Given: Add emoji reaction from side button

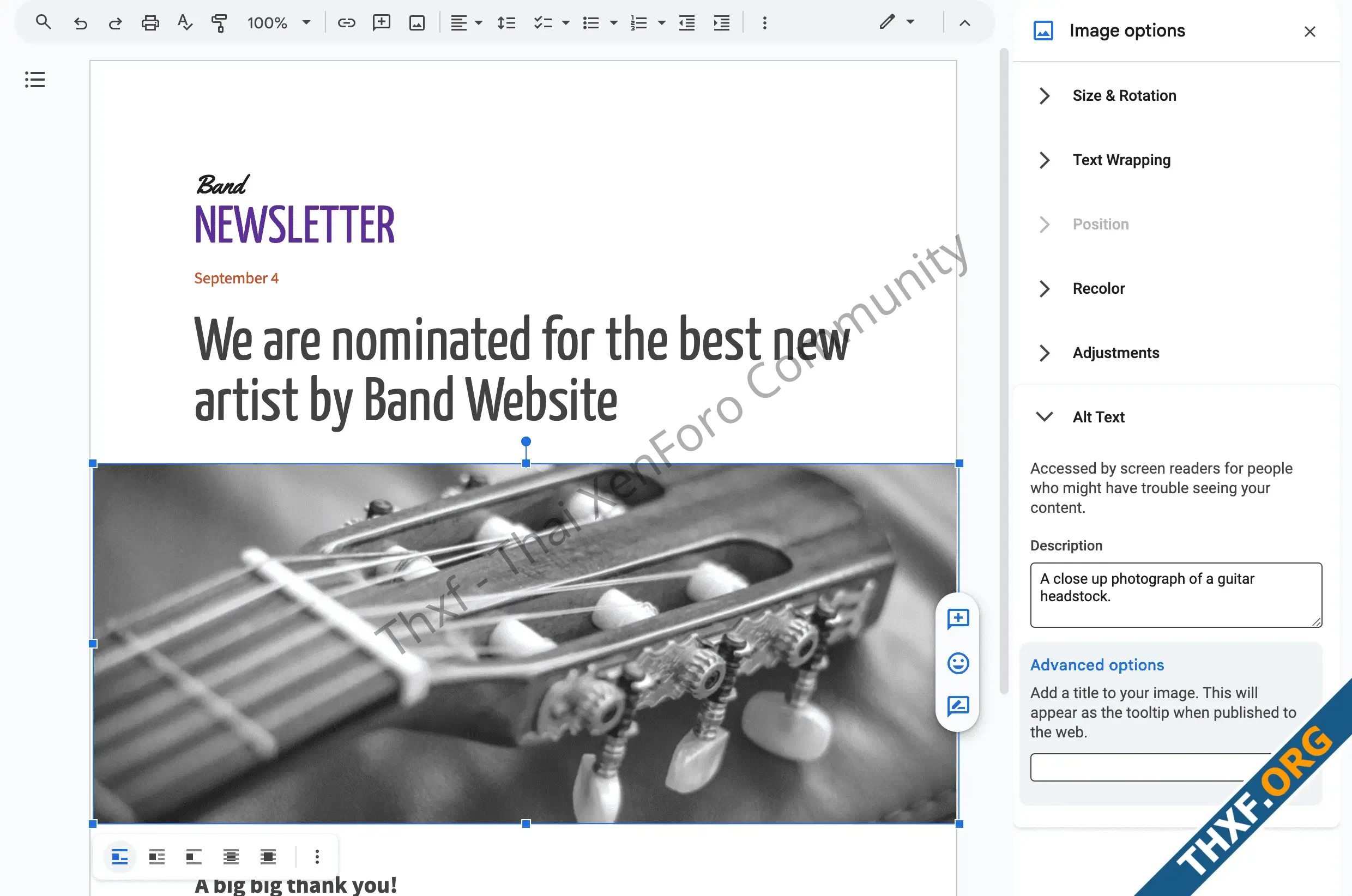Looking at the screenshot, I should pos(958,663).
